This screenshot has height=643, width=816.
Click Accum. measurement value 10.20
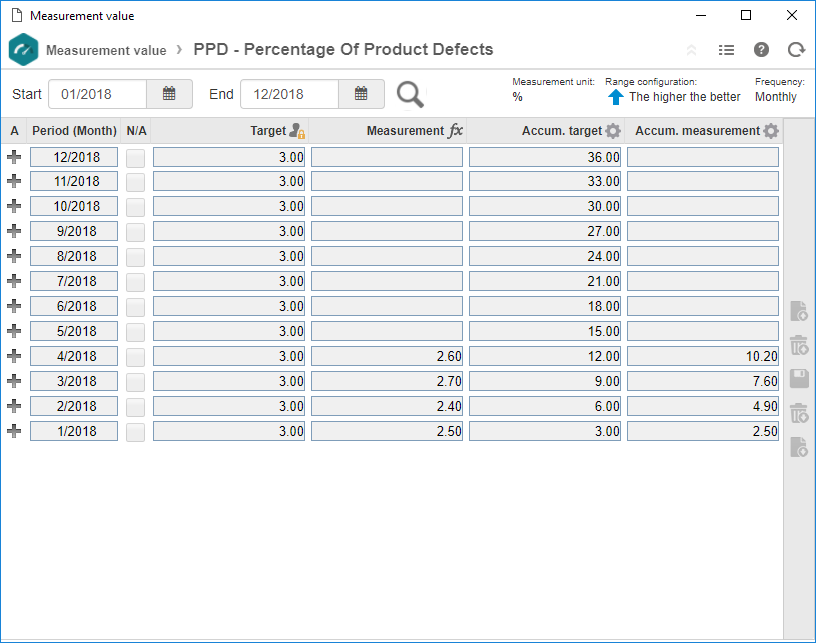703,356
